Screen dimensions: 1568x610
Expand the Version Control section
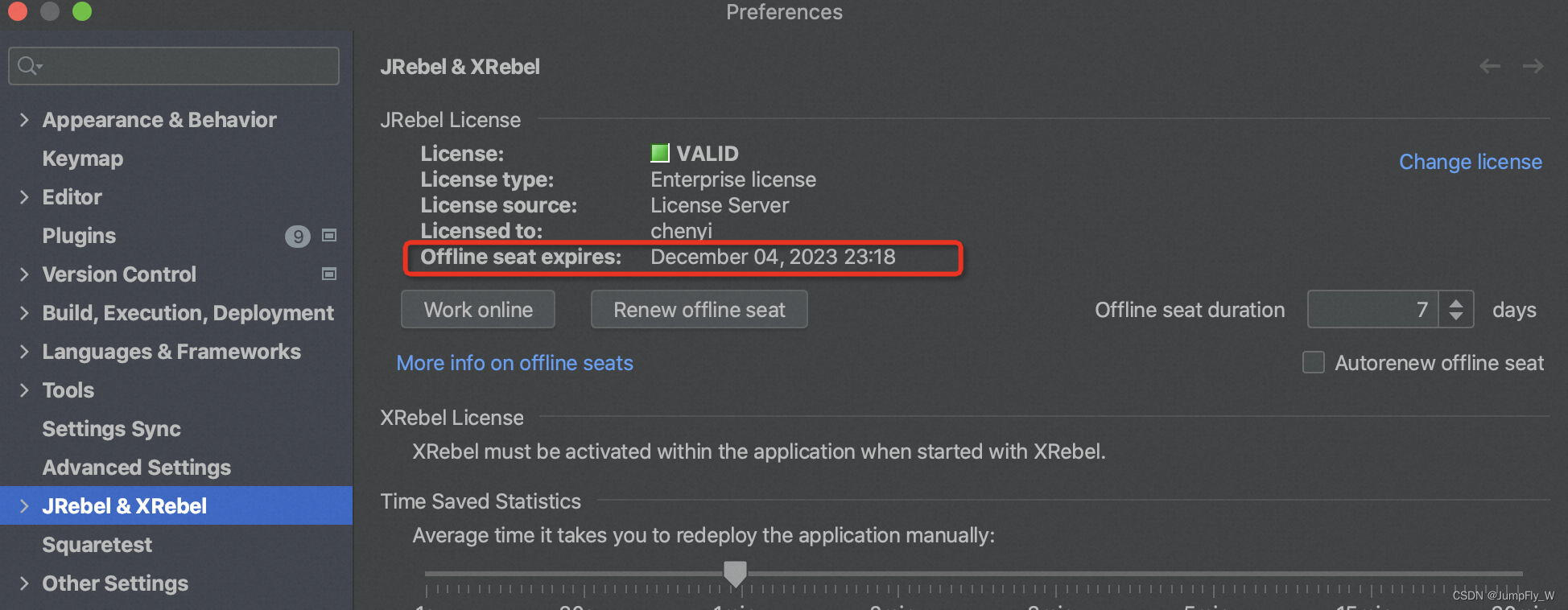pos(24,274)
